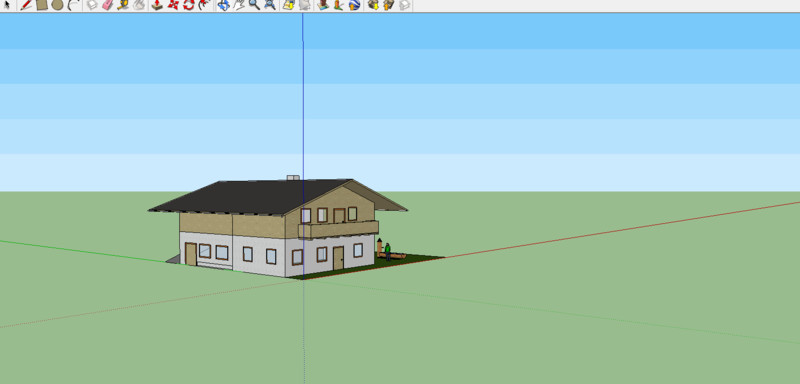Activate the Paint Bucket tool
The image size is (800, 384).
pos(138,5)
